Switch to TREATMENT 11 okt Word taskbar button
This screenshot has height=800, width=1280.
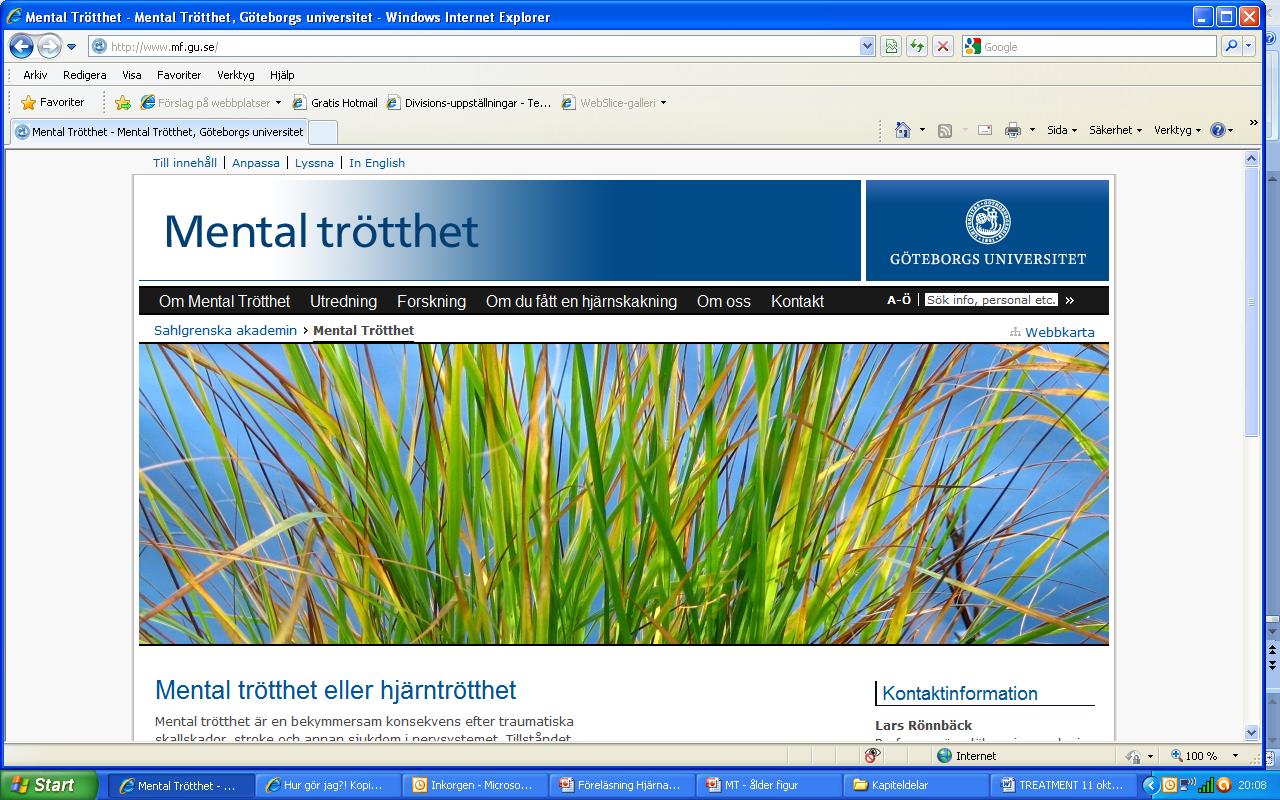(1064, 785)
